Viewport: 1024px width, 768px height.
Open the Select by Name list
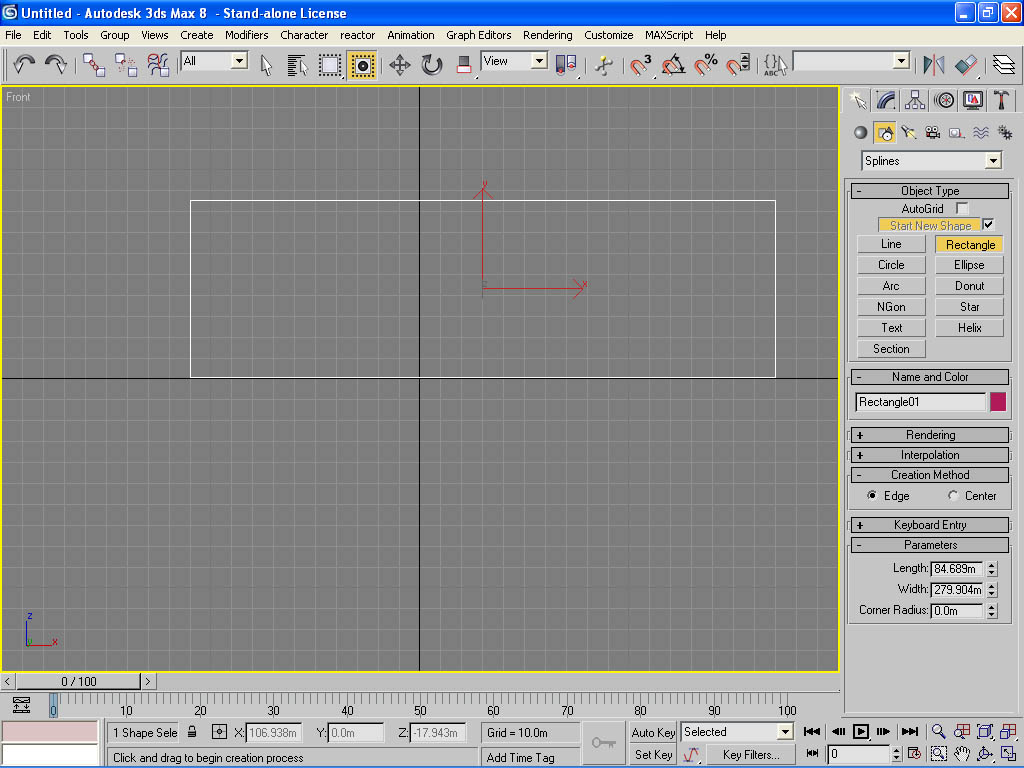point(297,65)
